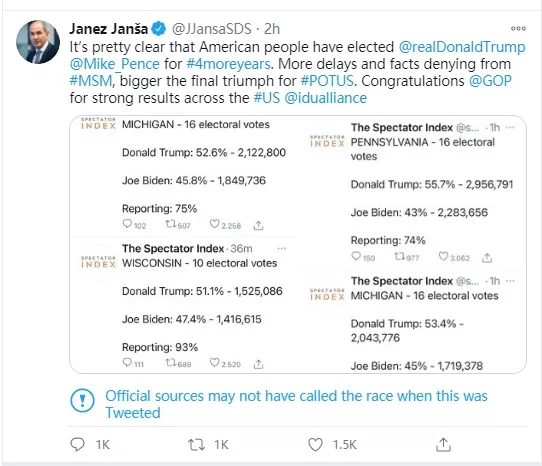
Task: Reply to Janez Janša's tweet
Action: (x=77, y=444)
